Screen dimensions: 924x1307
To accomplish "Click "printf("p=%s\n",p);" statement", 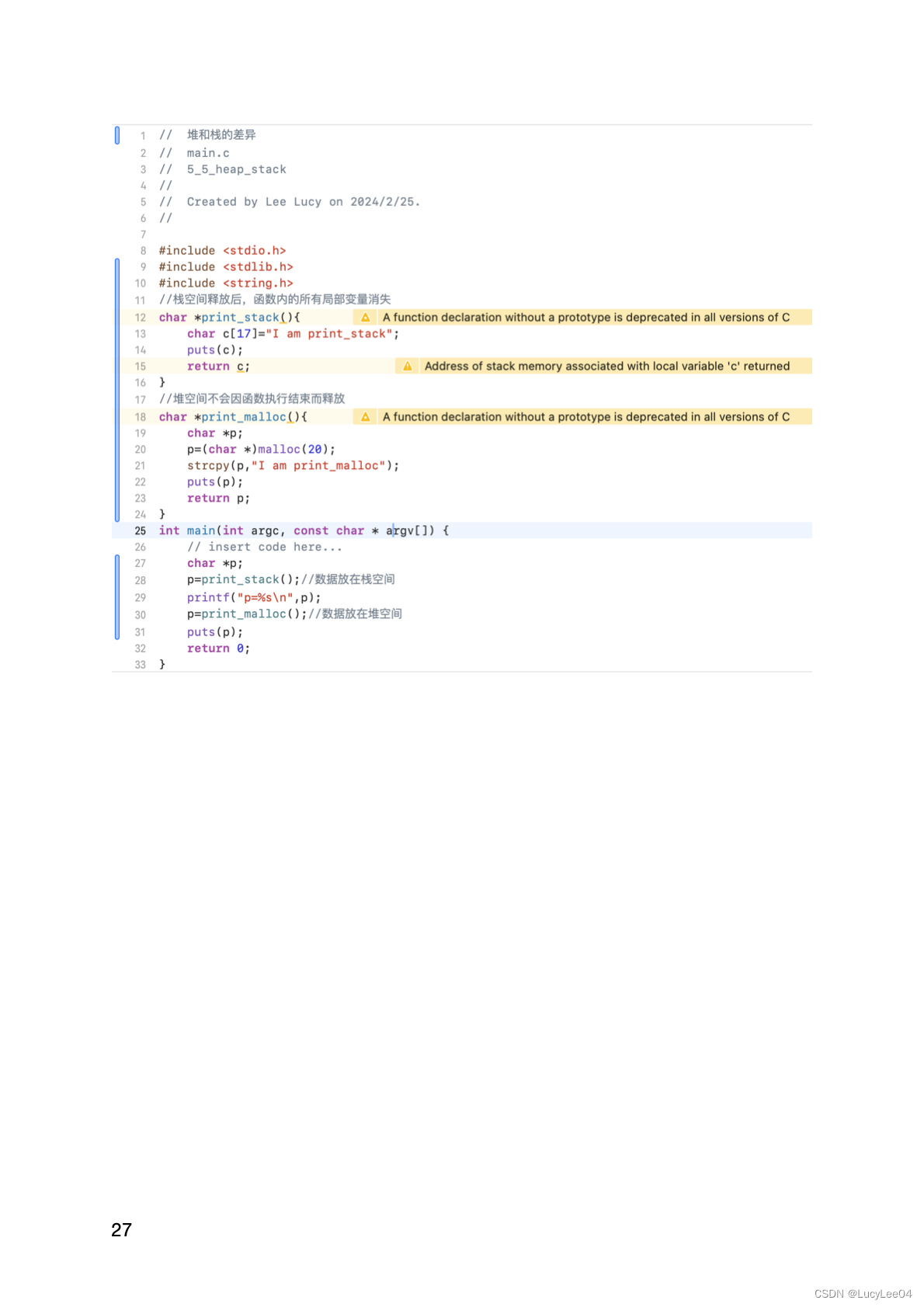I will [x=254, y=598].
